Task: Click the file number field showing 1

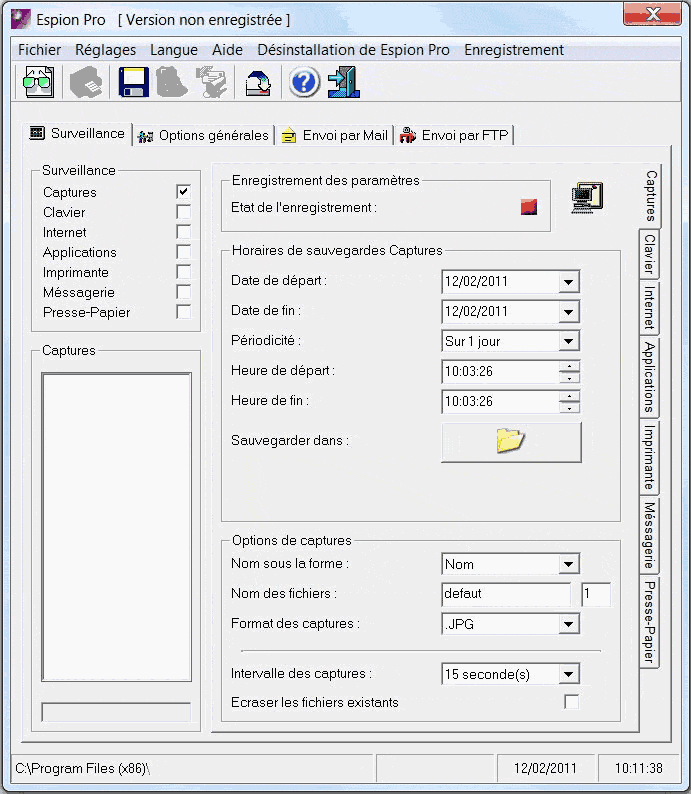Action: tap(596, 593)
